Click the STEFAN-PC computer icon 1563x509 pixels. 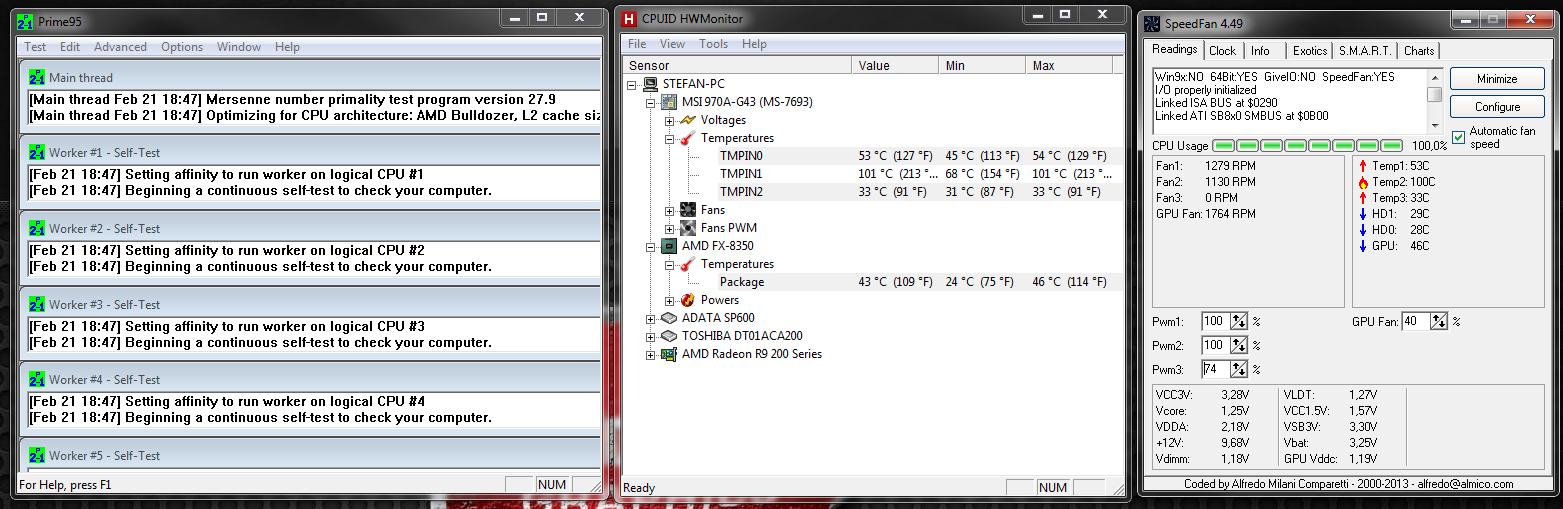click(x=652, y=84)
